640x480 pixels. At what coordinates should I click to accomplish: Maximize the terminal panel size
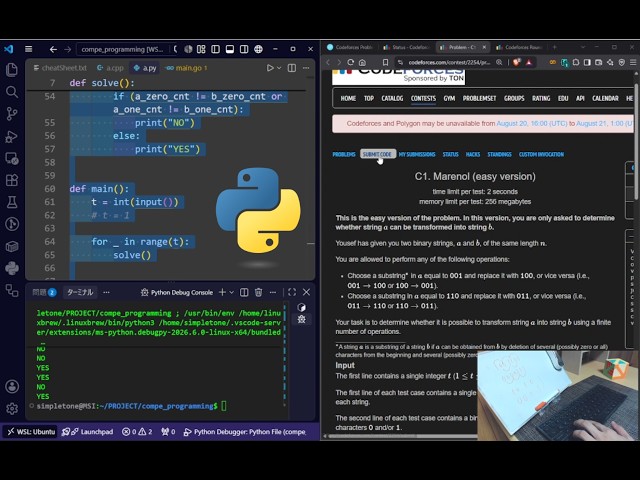click(292, 292)
